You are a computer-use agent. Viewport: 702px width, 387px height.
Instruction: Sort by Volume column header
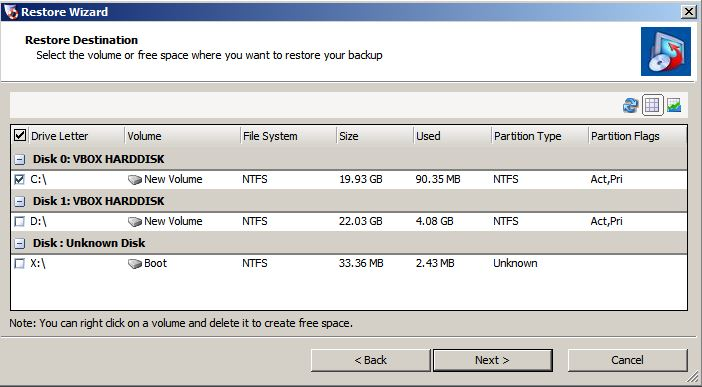pos(182,136)
